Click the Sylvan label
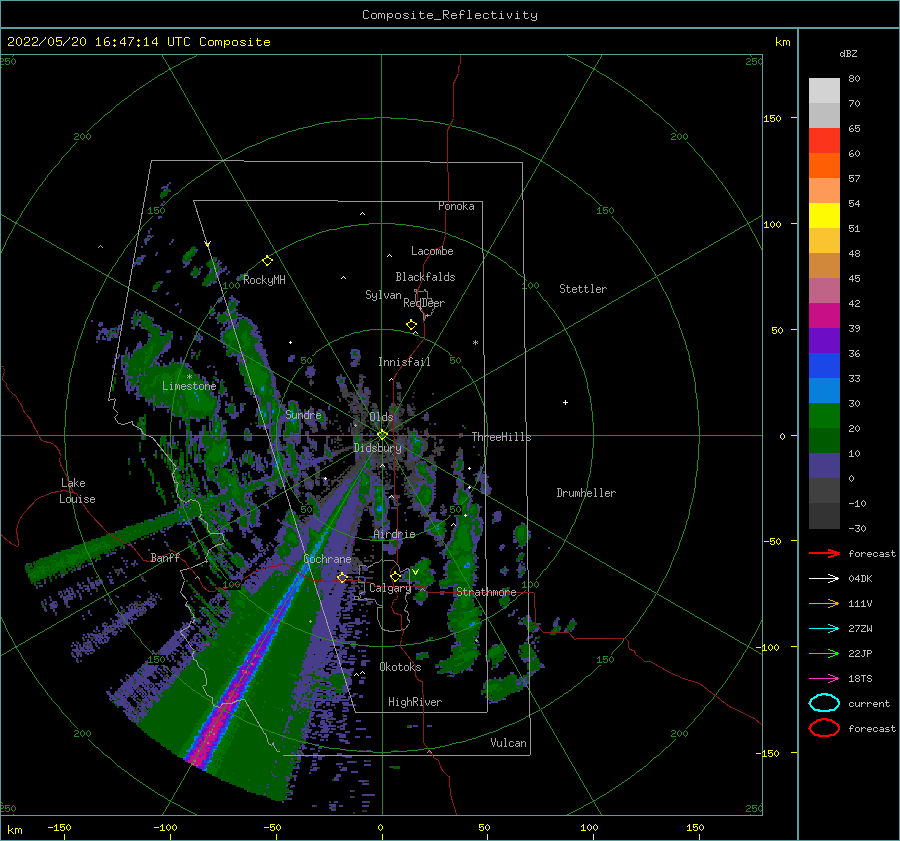This screenshot has width=900, height=841. coord(383,295)
